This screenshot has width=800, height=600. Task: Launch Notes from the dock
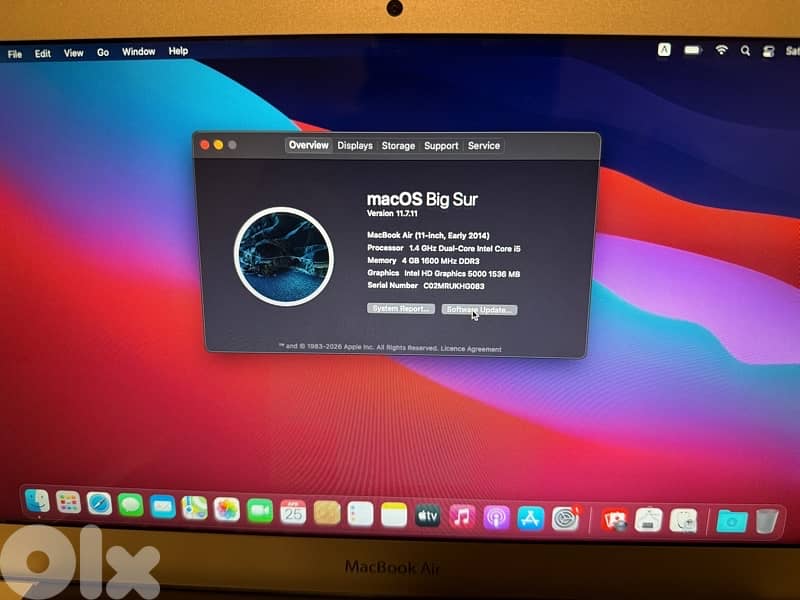click(x=394, y=515)
